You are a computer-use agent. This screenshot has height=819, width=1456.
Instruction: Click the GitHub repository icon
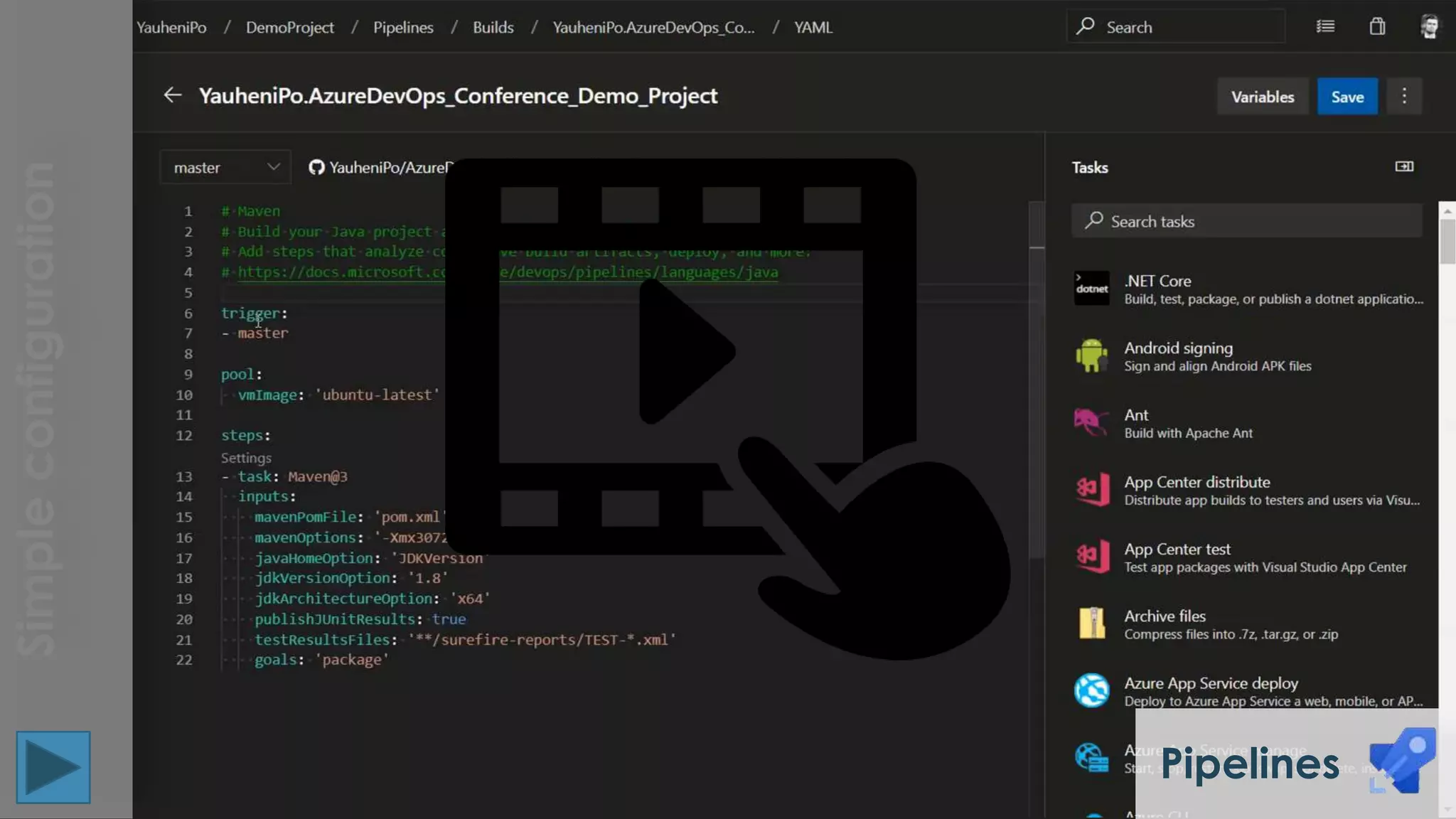(316, 168)
